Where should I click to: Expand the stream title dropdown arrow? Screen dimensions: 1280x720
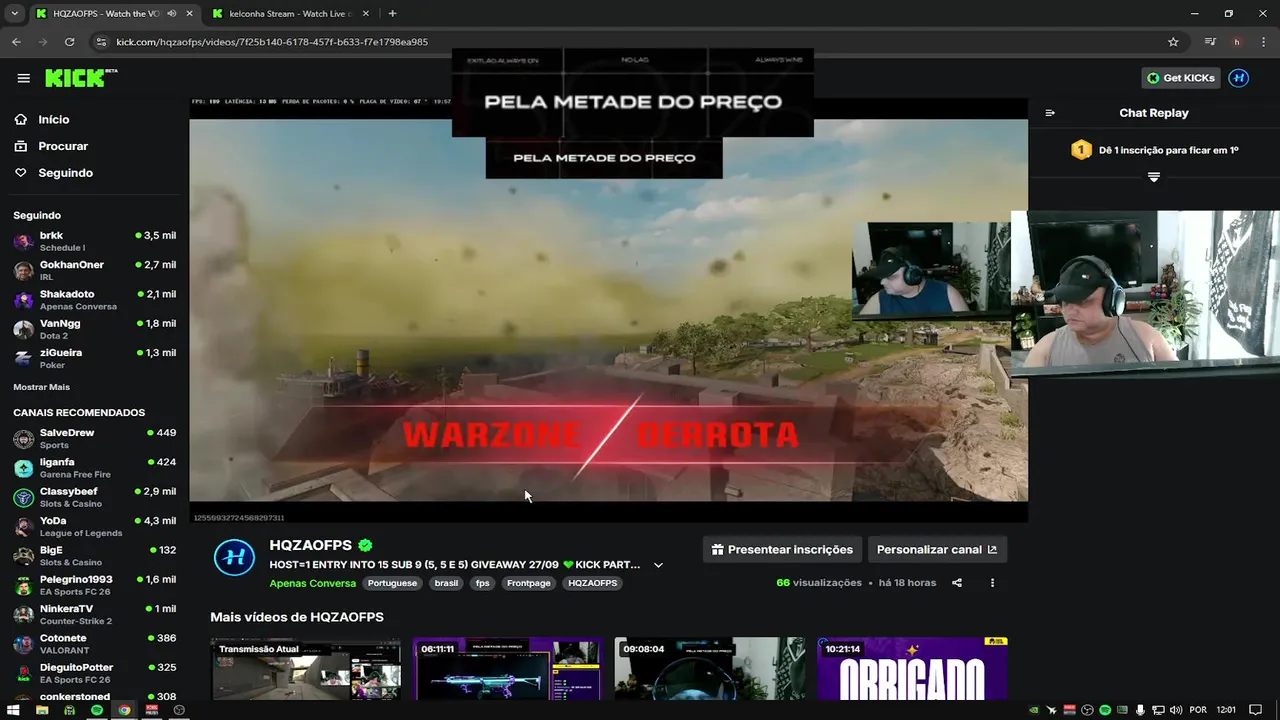tap(658, 565)
